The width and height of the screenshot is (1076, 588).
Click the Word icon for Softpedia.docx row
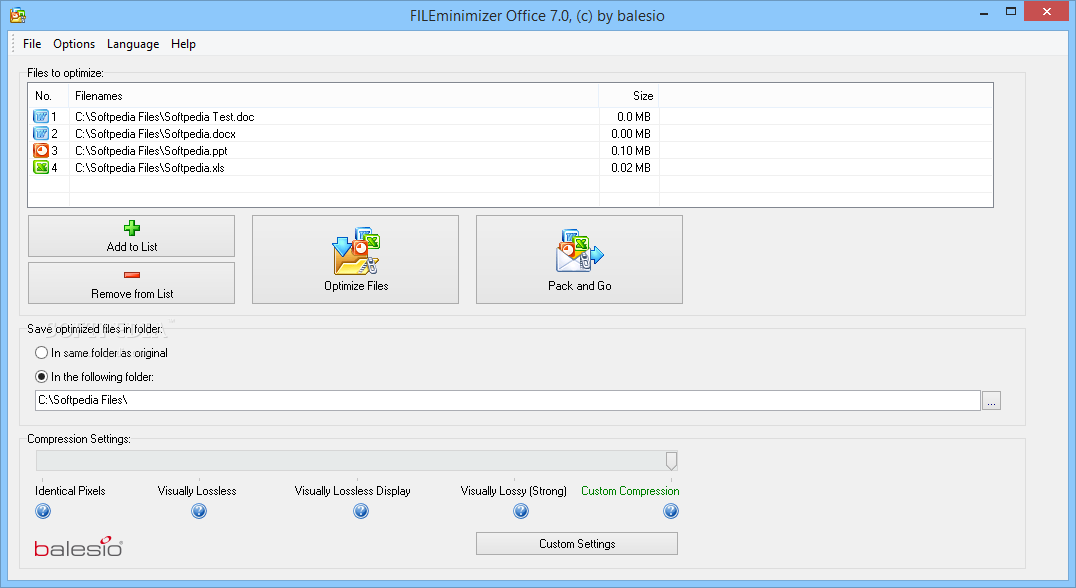click(x=40, y=134)
